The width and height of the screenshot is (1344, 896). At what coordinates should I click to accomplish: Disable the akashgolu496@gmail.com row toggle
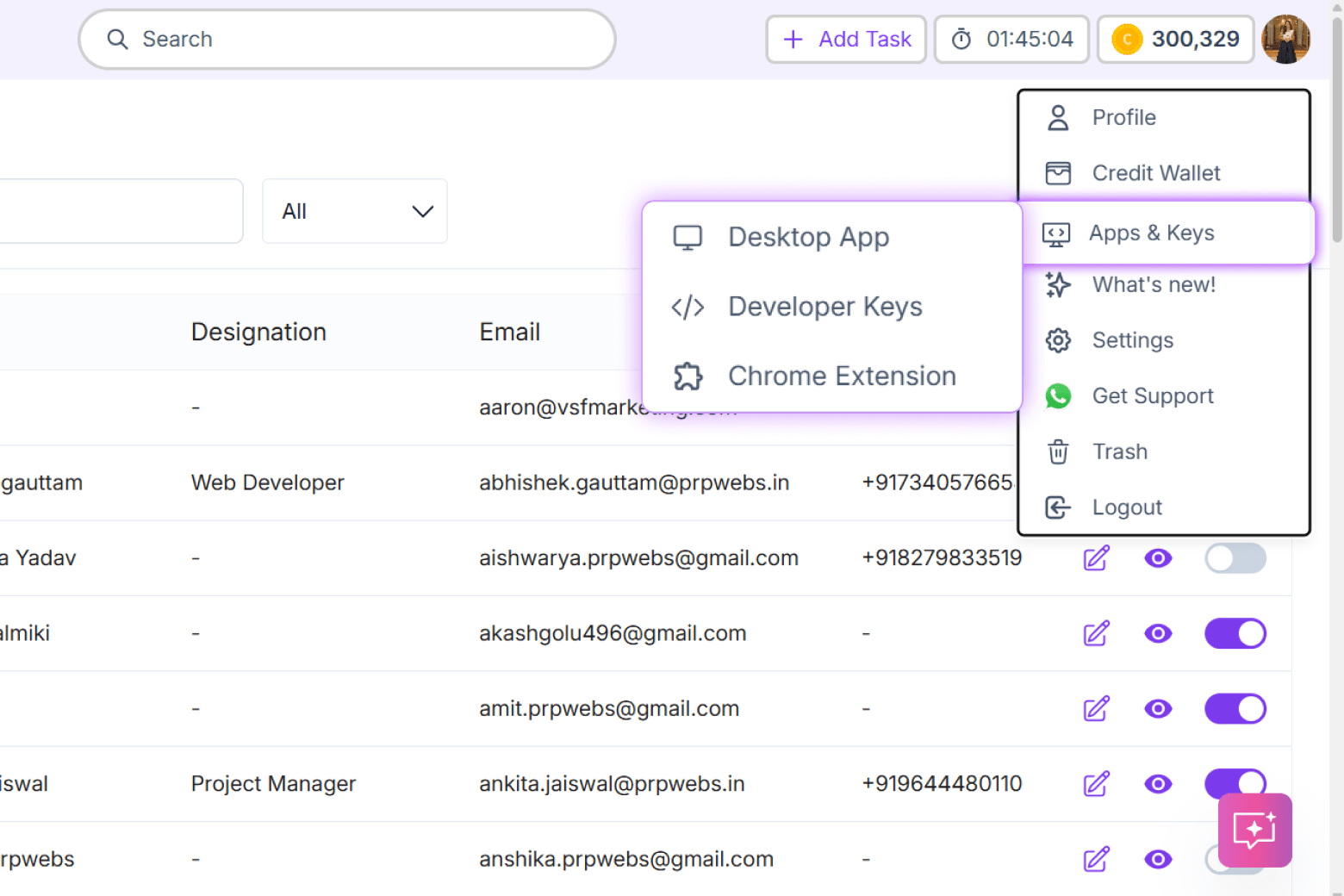coord(1235,633)
